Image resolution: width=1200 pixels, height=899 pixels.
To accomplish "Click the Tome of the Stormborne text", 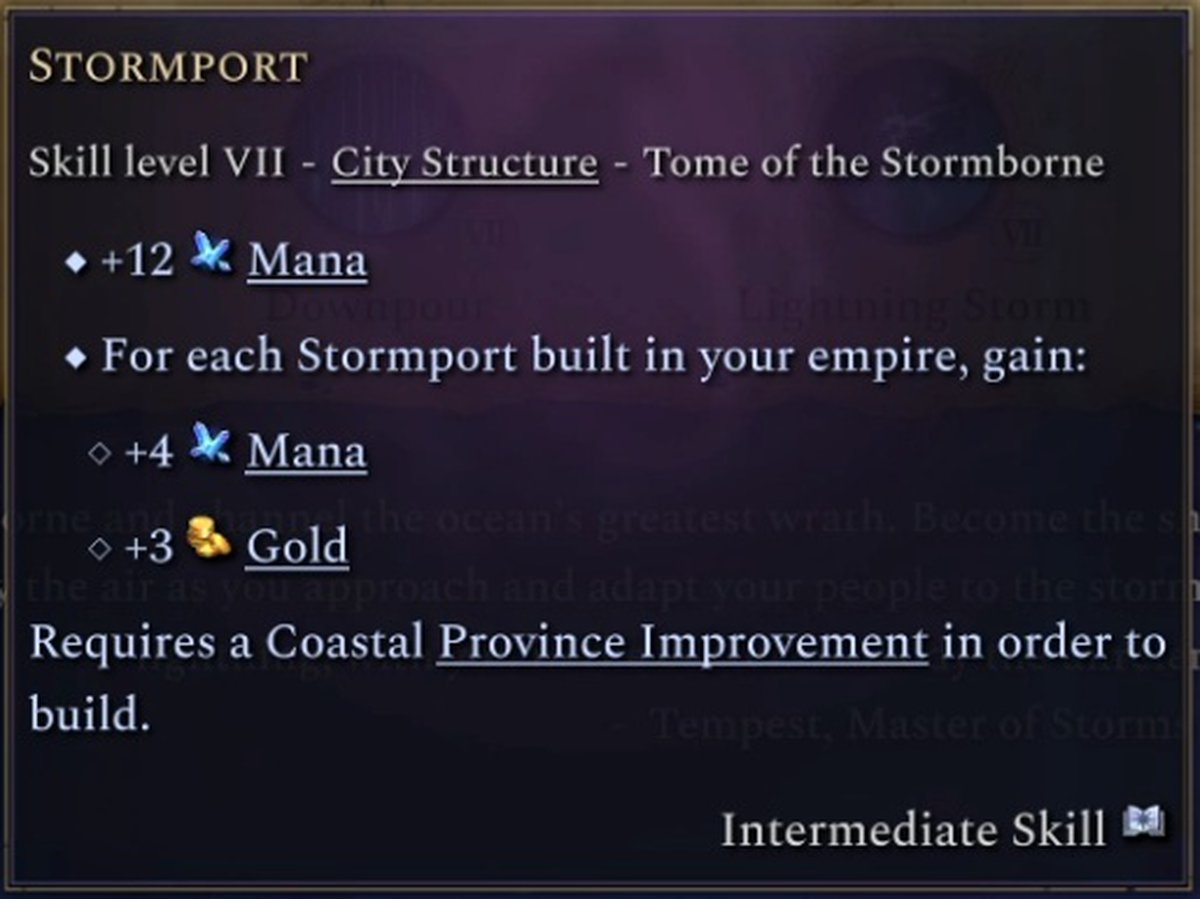I will [874, 162].
